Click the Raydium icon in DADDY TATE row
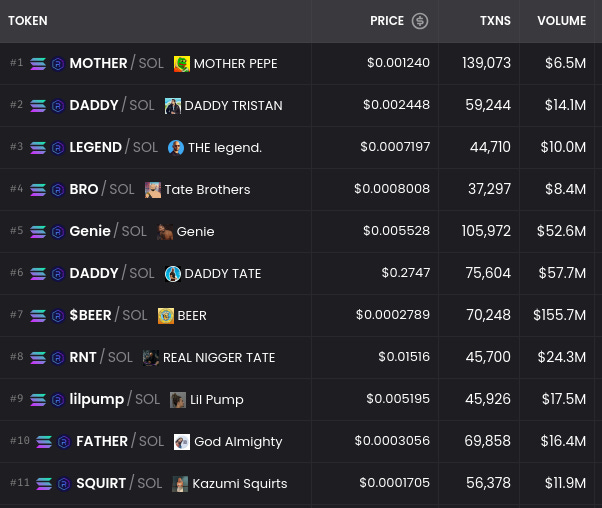The width and height of the screenshot is (602, 508). pos(58,274)
